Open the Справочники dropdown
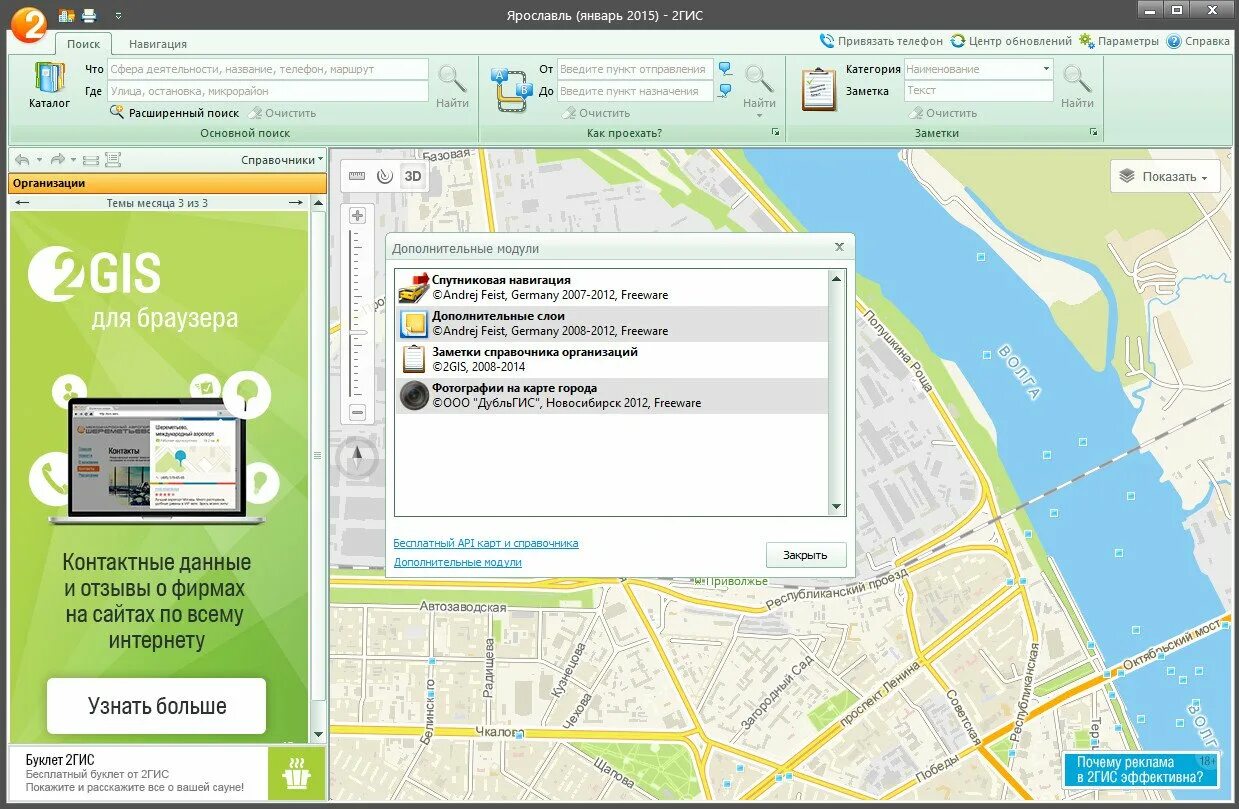 pos(283,160)
